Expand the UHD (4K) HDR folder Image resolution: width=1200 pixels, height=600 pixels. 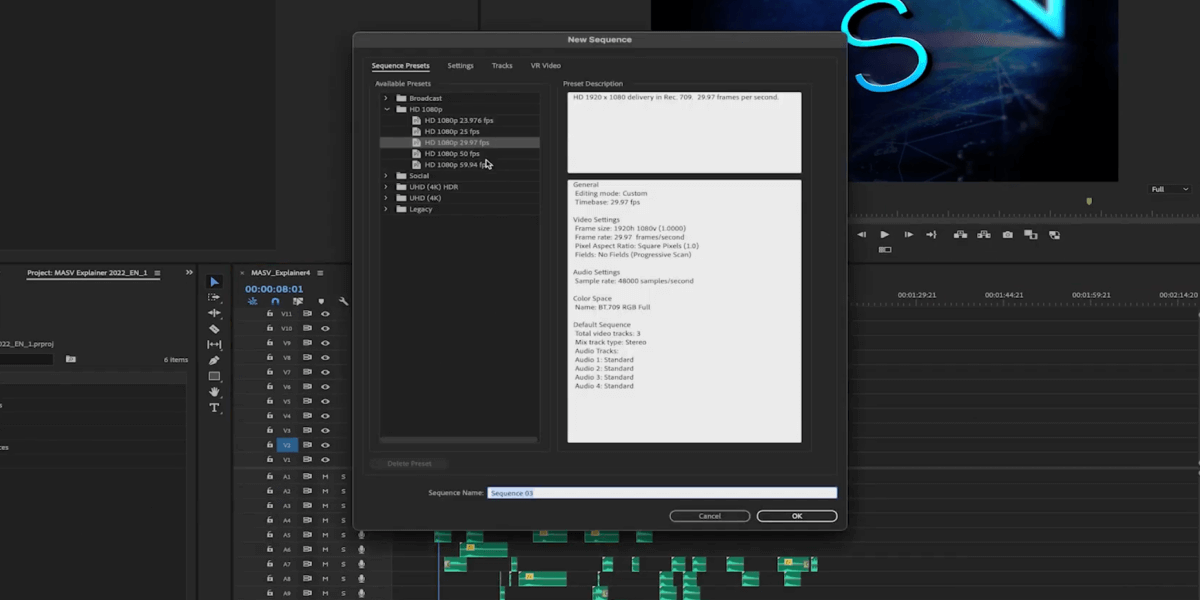[x=386, y=187]
